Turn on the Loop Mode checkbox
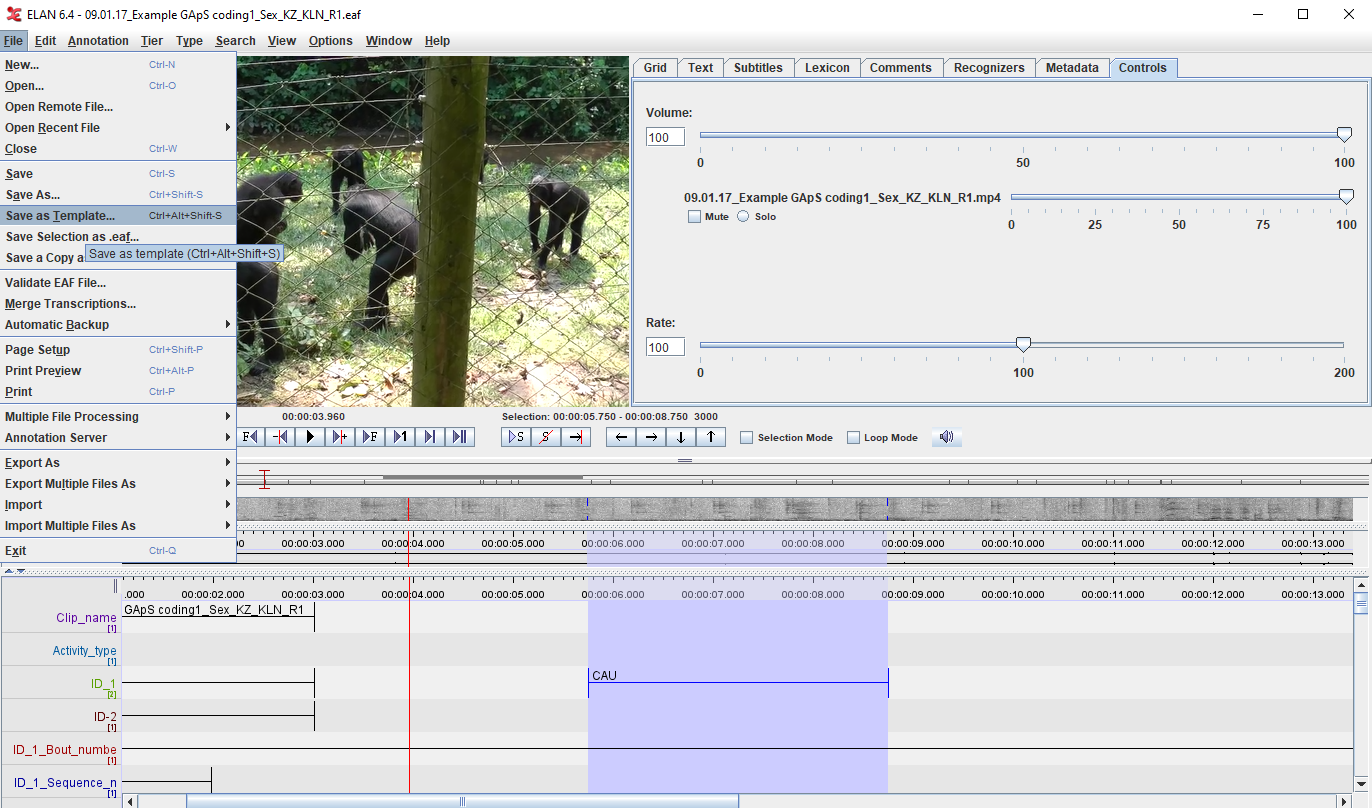1372x808 pixels. pyautogui.click(x=853, y=438)
